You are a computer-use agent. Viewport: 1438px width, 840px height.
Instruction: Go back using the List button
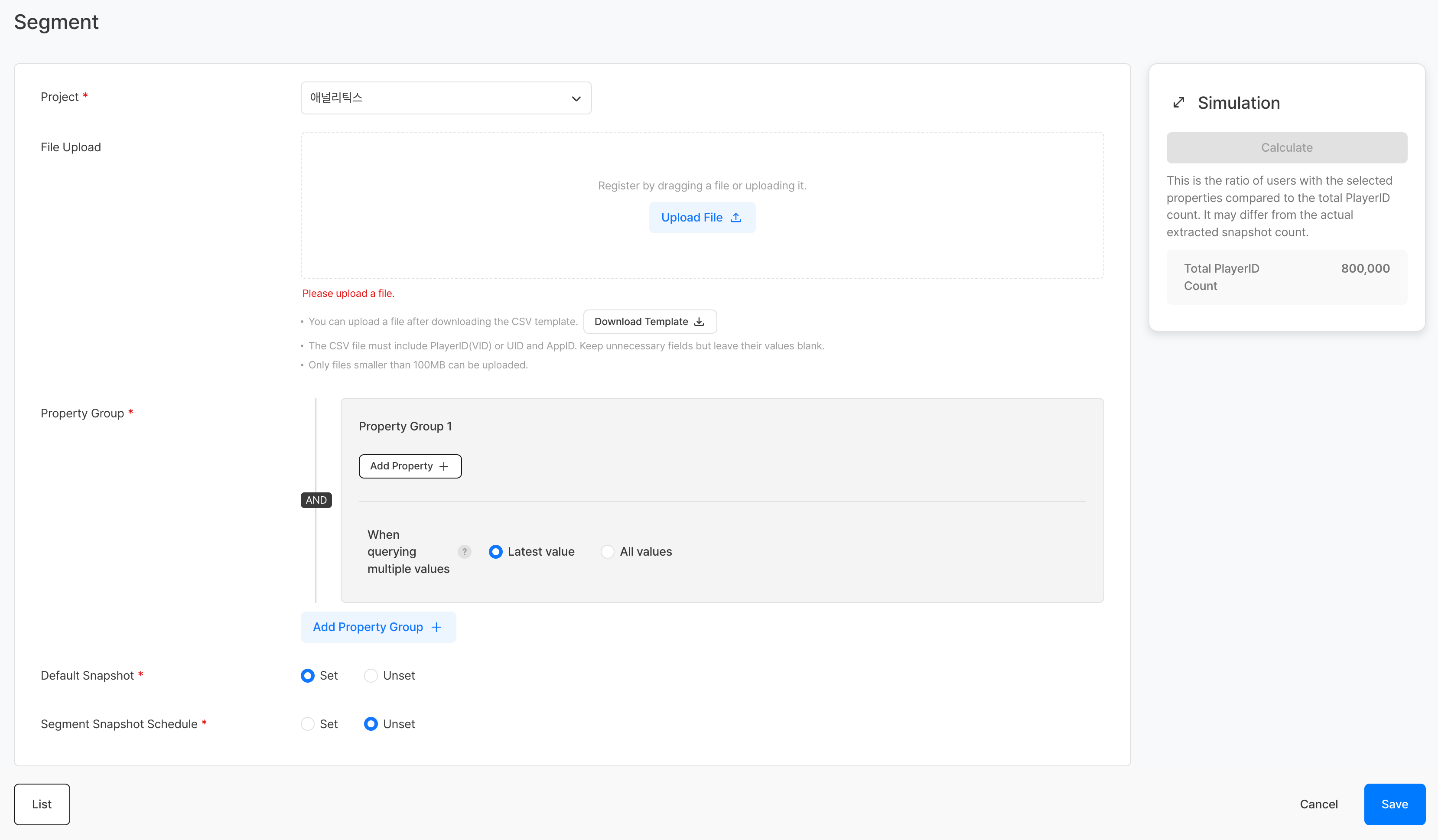[42, 804]
